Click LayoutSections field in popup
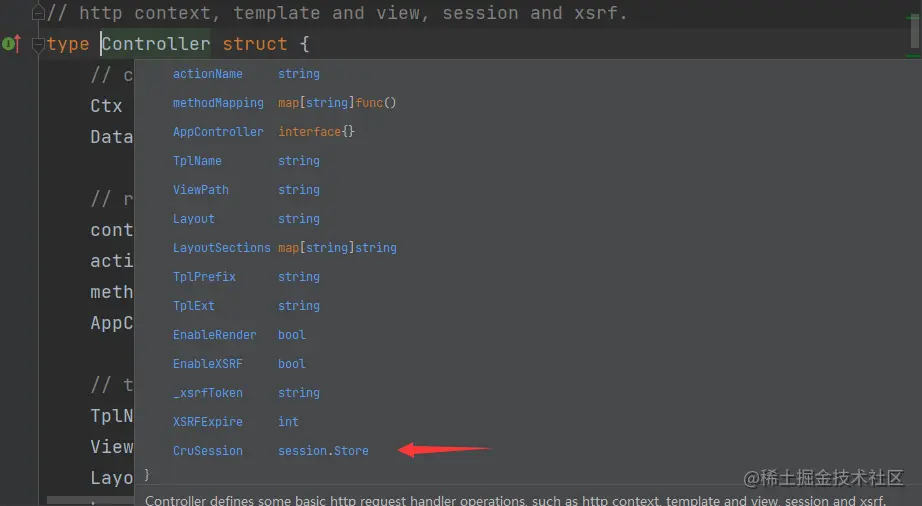This screenshot has height=506, width=922. point(221,248)
